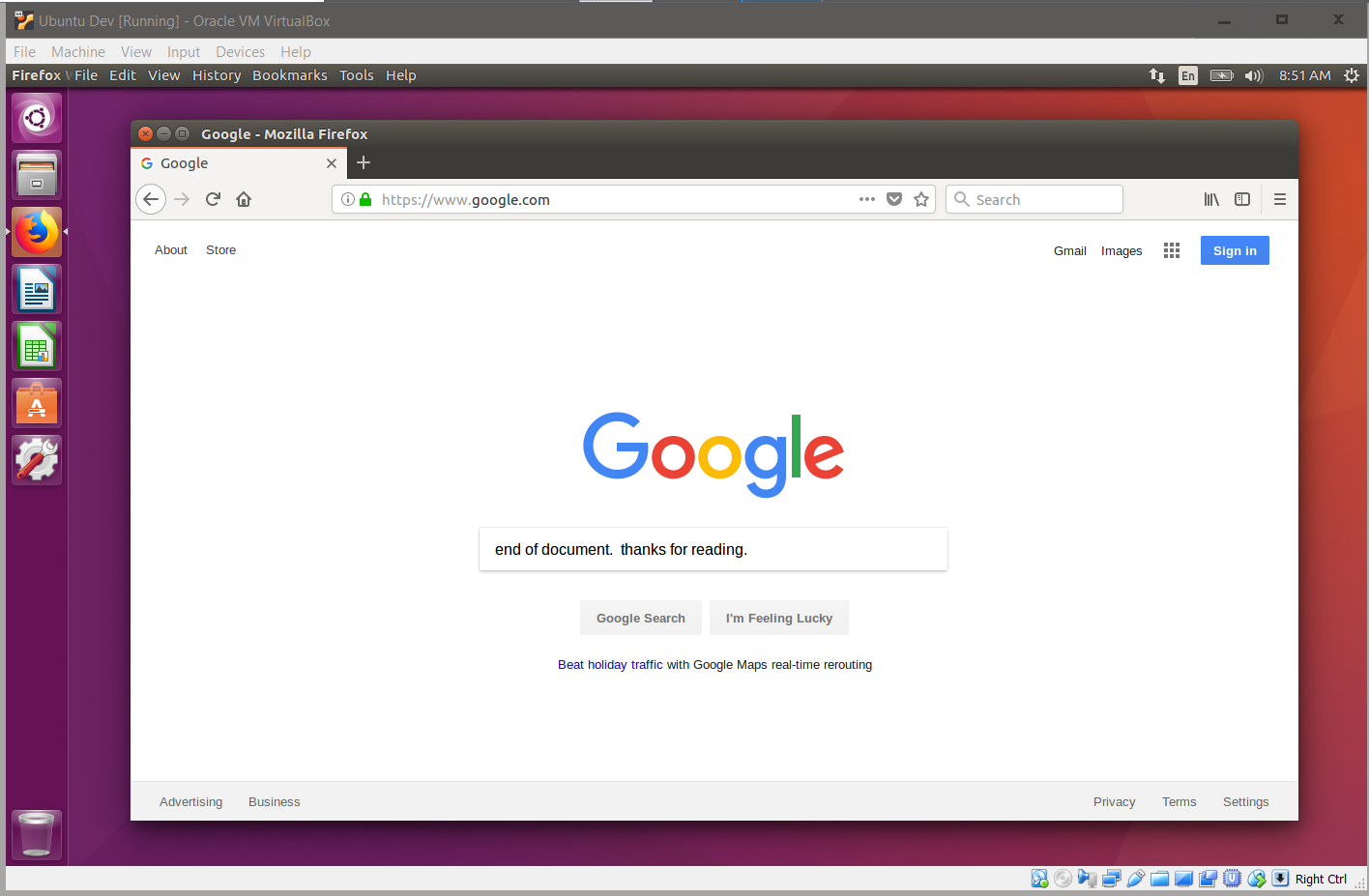Open Ubuntu Software center
This screenshot has width=1369, height=896.
(x=37, y=403)
